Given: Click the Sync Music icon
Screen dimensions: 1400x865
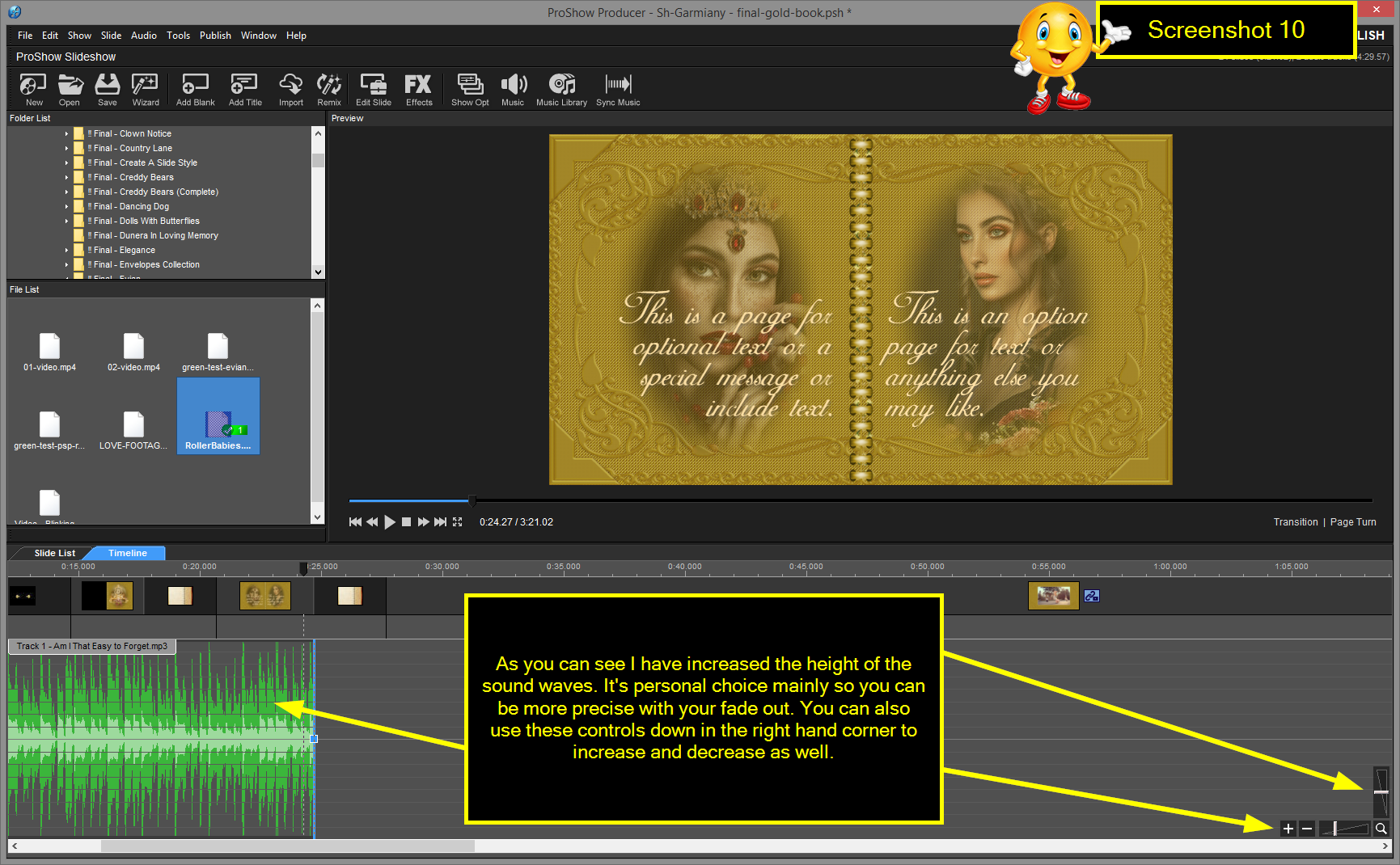Looking at the screenshot, I should click(x=618, y=89).
